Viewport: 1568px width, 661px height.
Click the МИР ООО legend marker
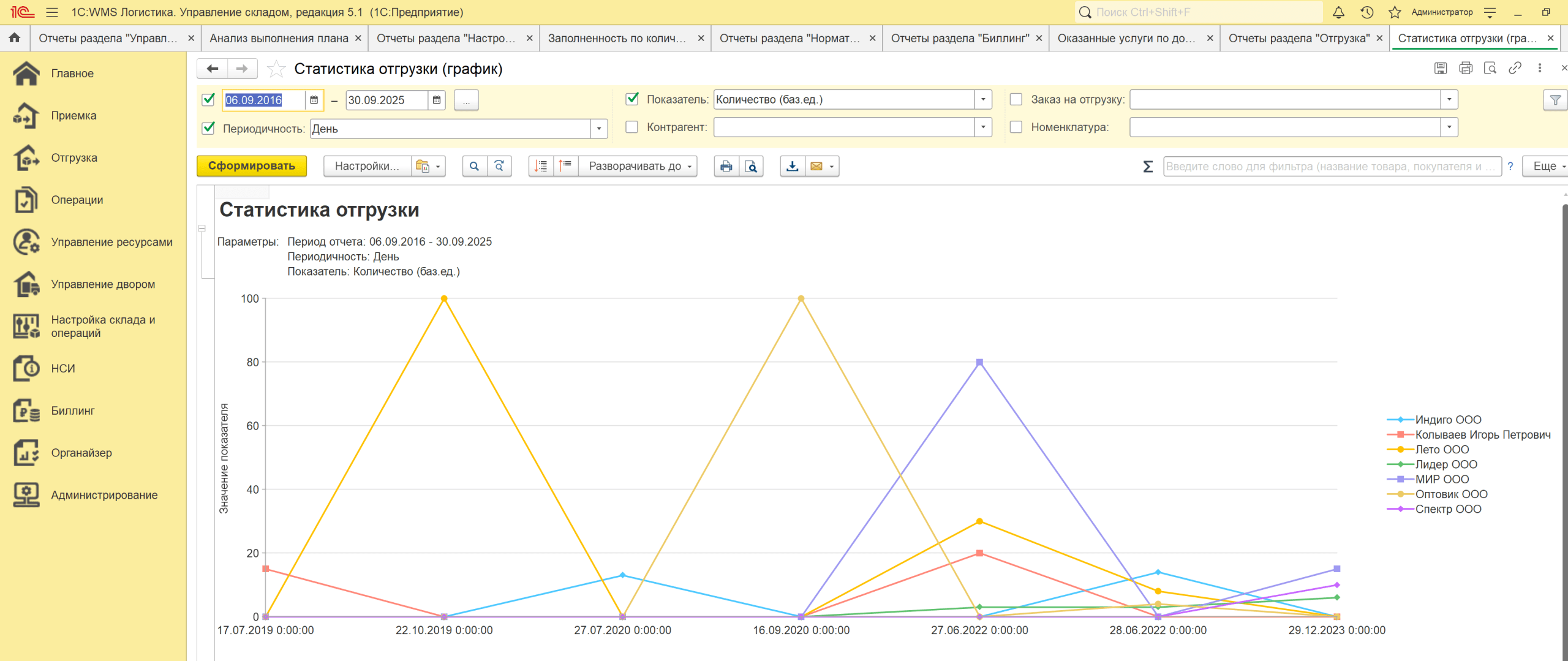coord(1400,479)
